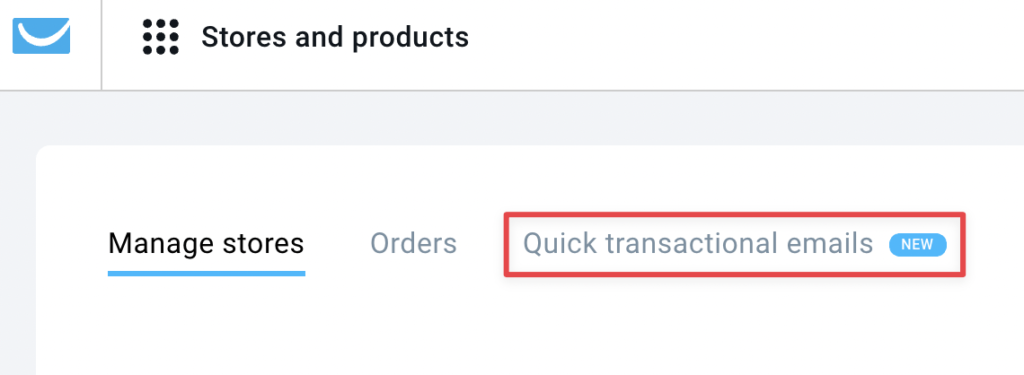This screenshot has width=1024, height=375.
Task: Open the tools menu beside Stores and products
Action: (161, 37)
